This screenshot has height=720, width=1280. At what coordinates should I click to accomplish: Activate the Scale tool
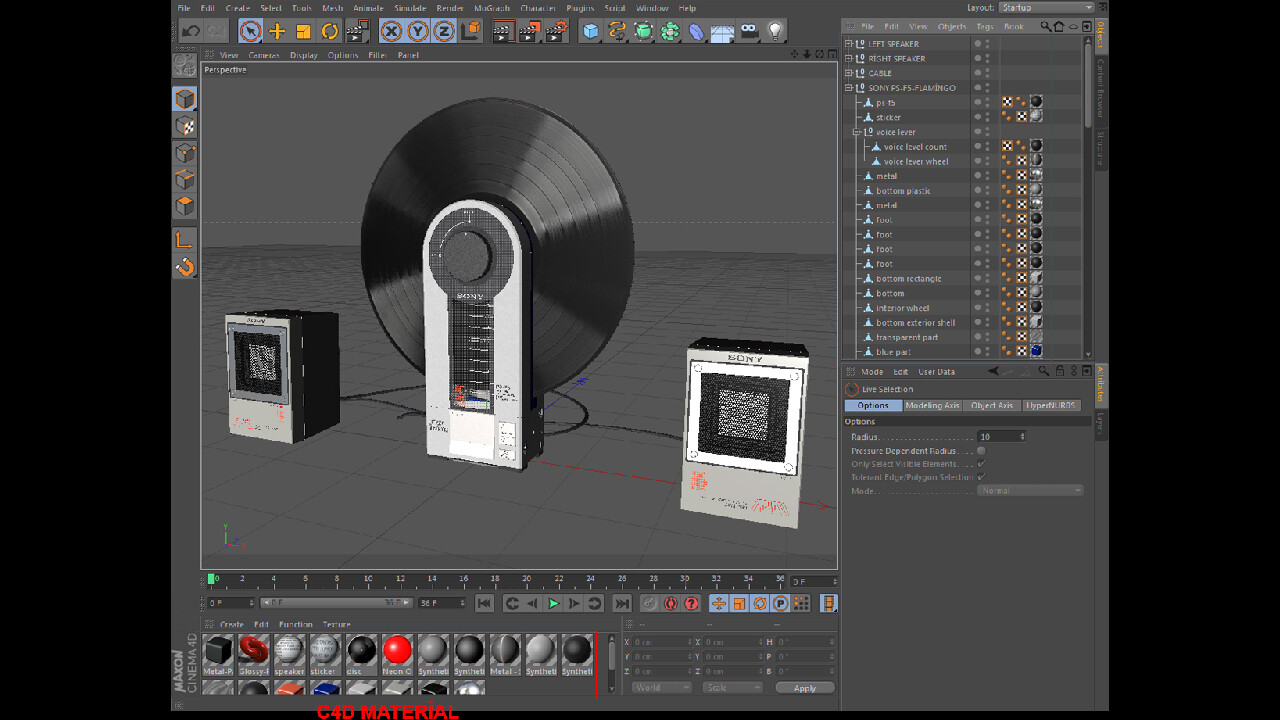coord(302,31)
